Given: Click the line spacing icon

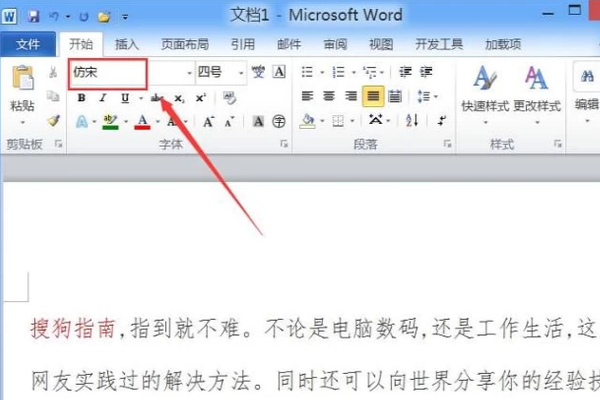Looking at the screenshot, I should 423,96.
